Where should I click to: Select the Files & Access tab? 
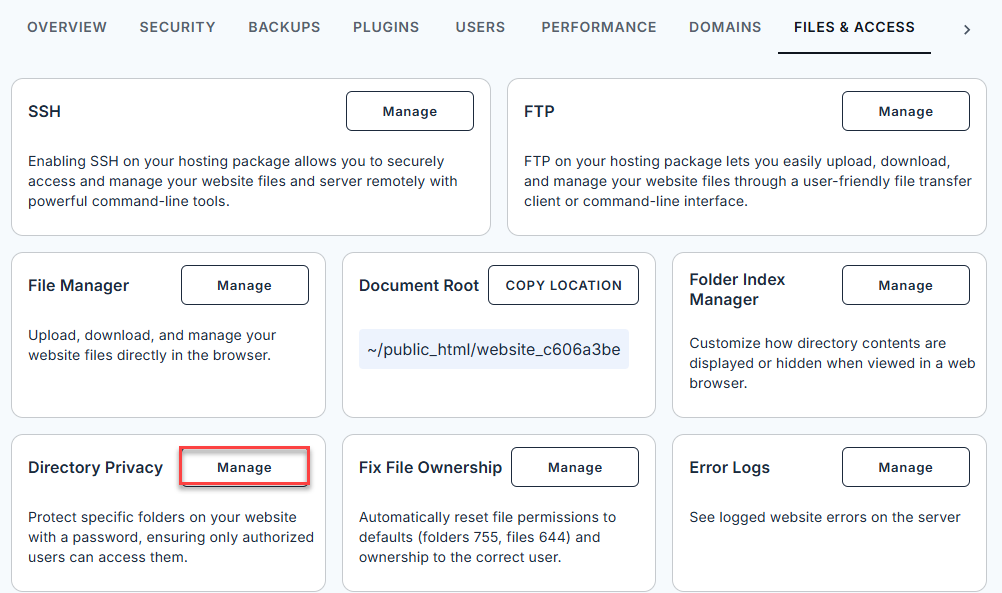click(854, 27)
